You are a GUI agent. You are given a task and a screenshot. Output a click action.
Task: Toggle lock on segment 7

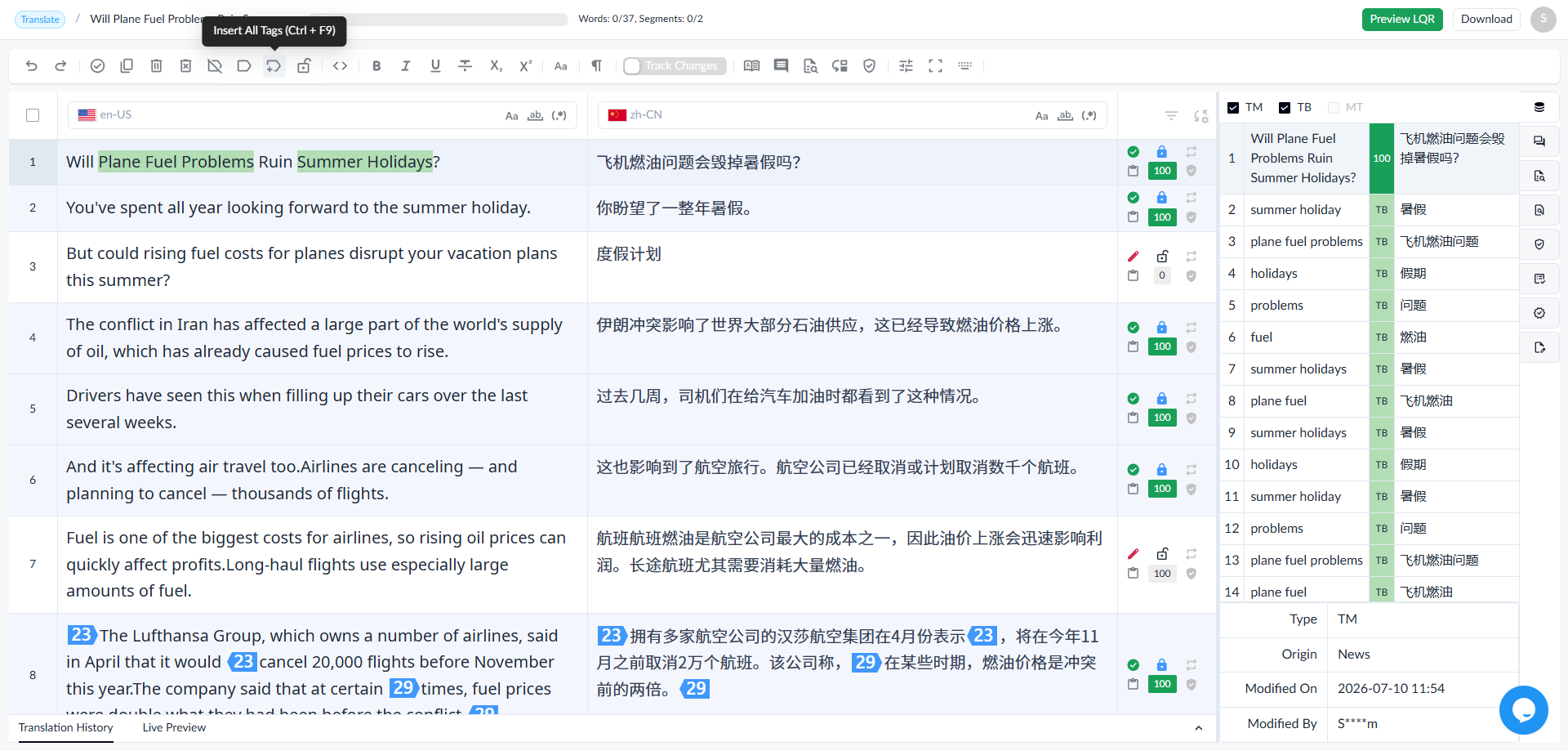(1162, 554)
